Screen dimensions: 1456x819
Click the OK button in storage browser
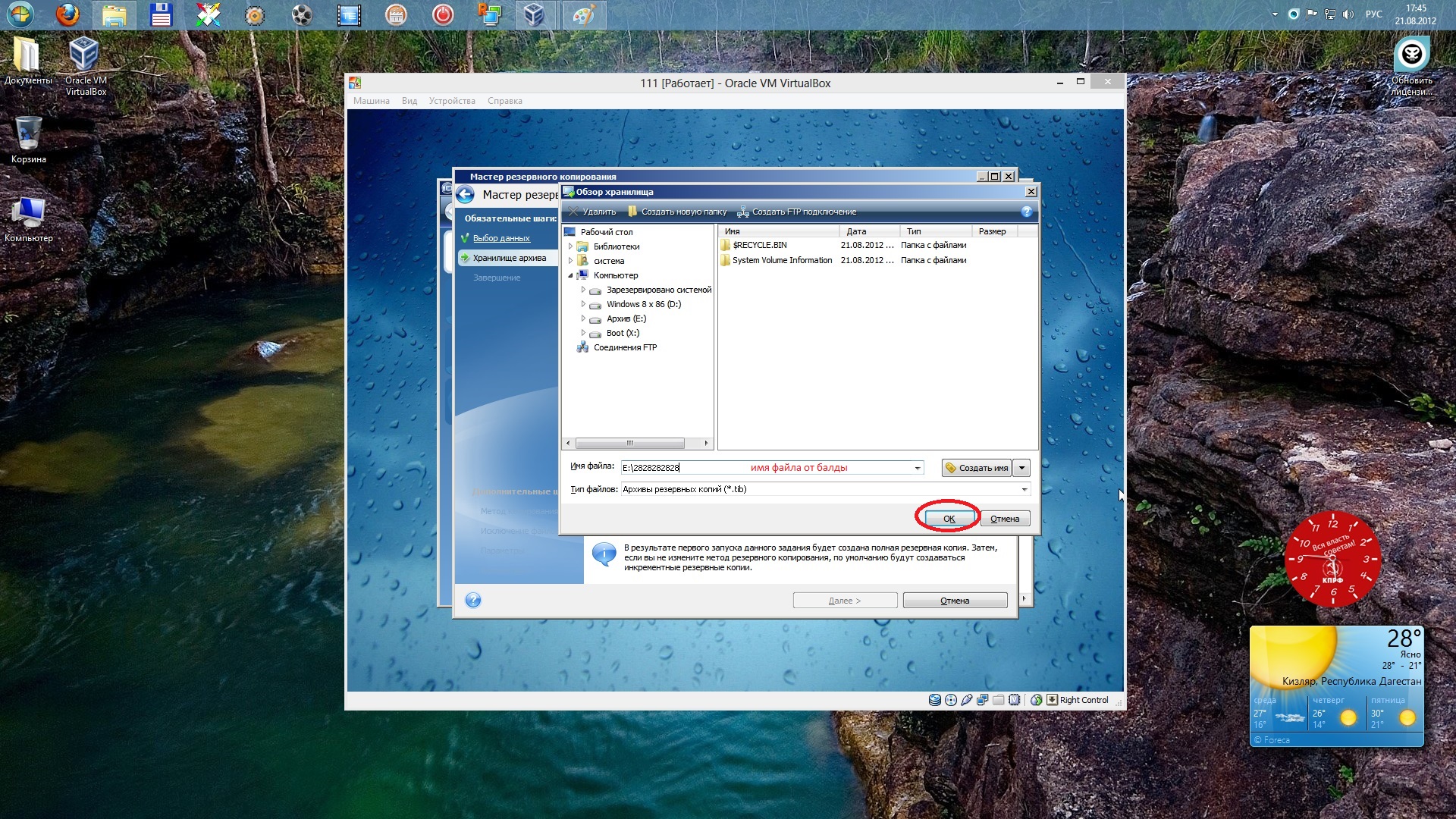point(949,519)
